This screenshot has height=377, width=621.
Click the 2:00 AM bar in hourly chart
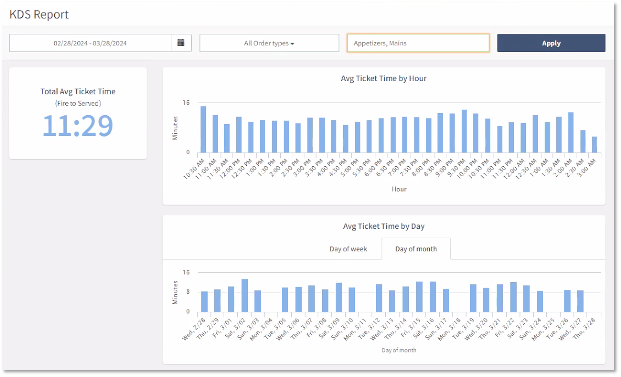(571, 132)
